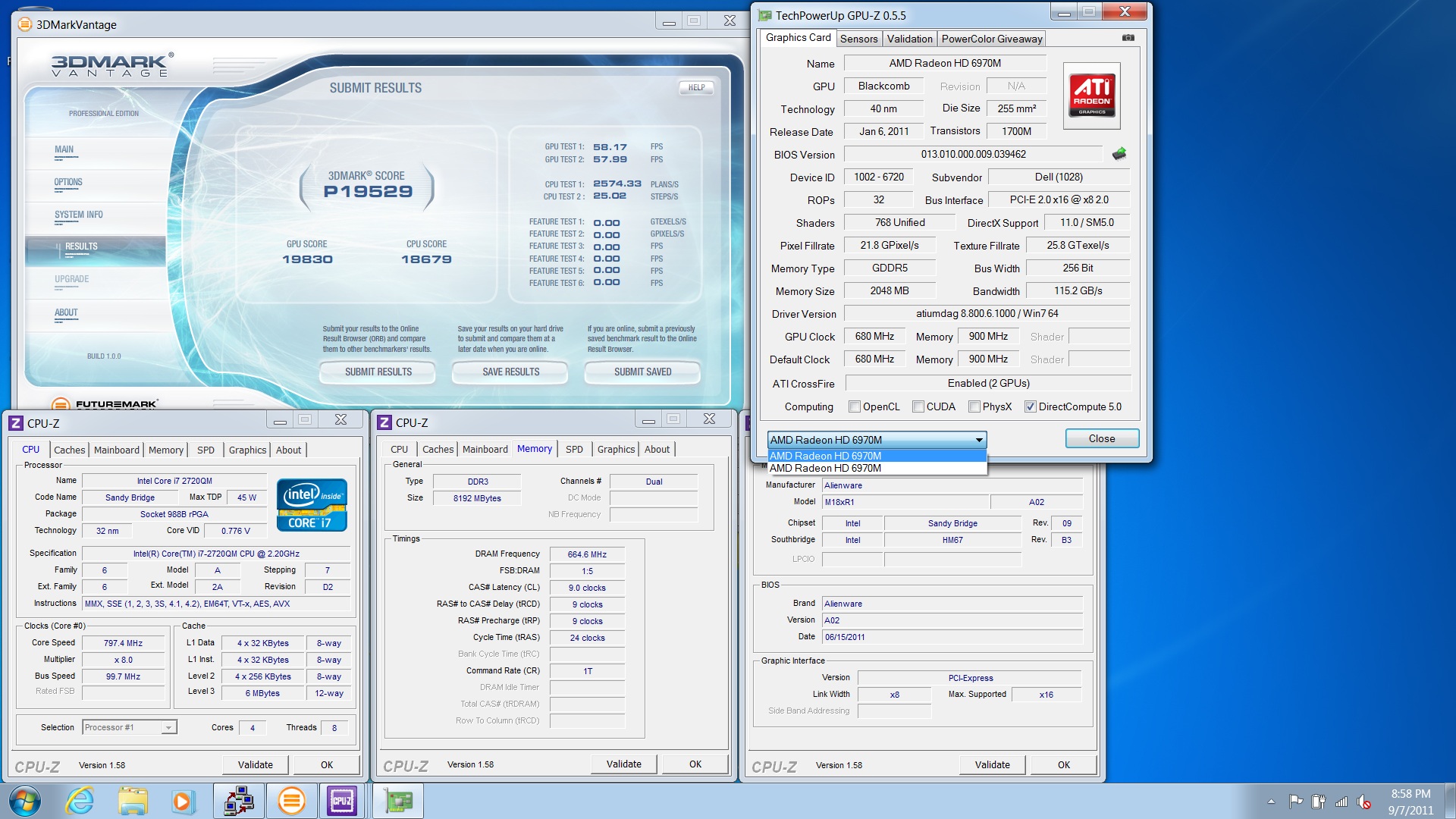
Task: Launch Internet Explorer from taskbar
Action: tap(80, 801)
